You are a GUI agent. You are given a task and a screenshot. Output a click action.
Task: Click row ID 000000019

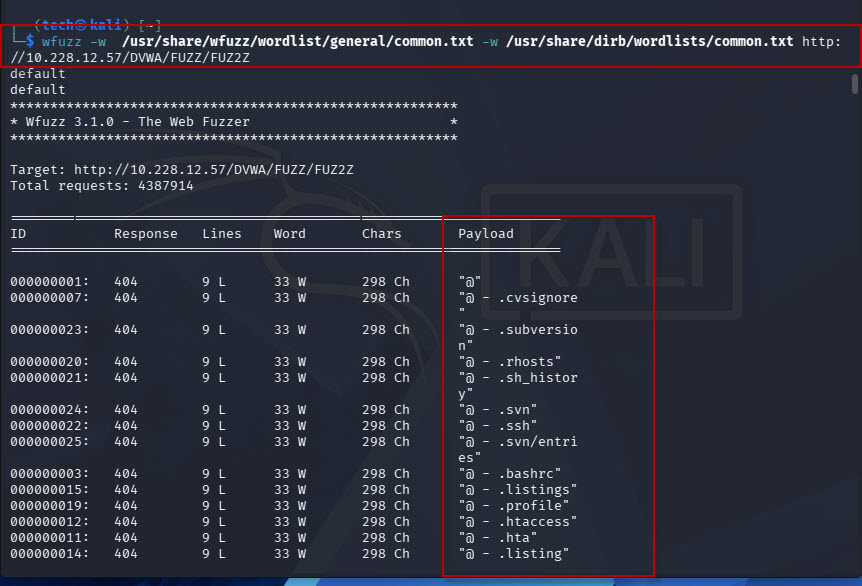(x=49, y=505)
